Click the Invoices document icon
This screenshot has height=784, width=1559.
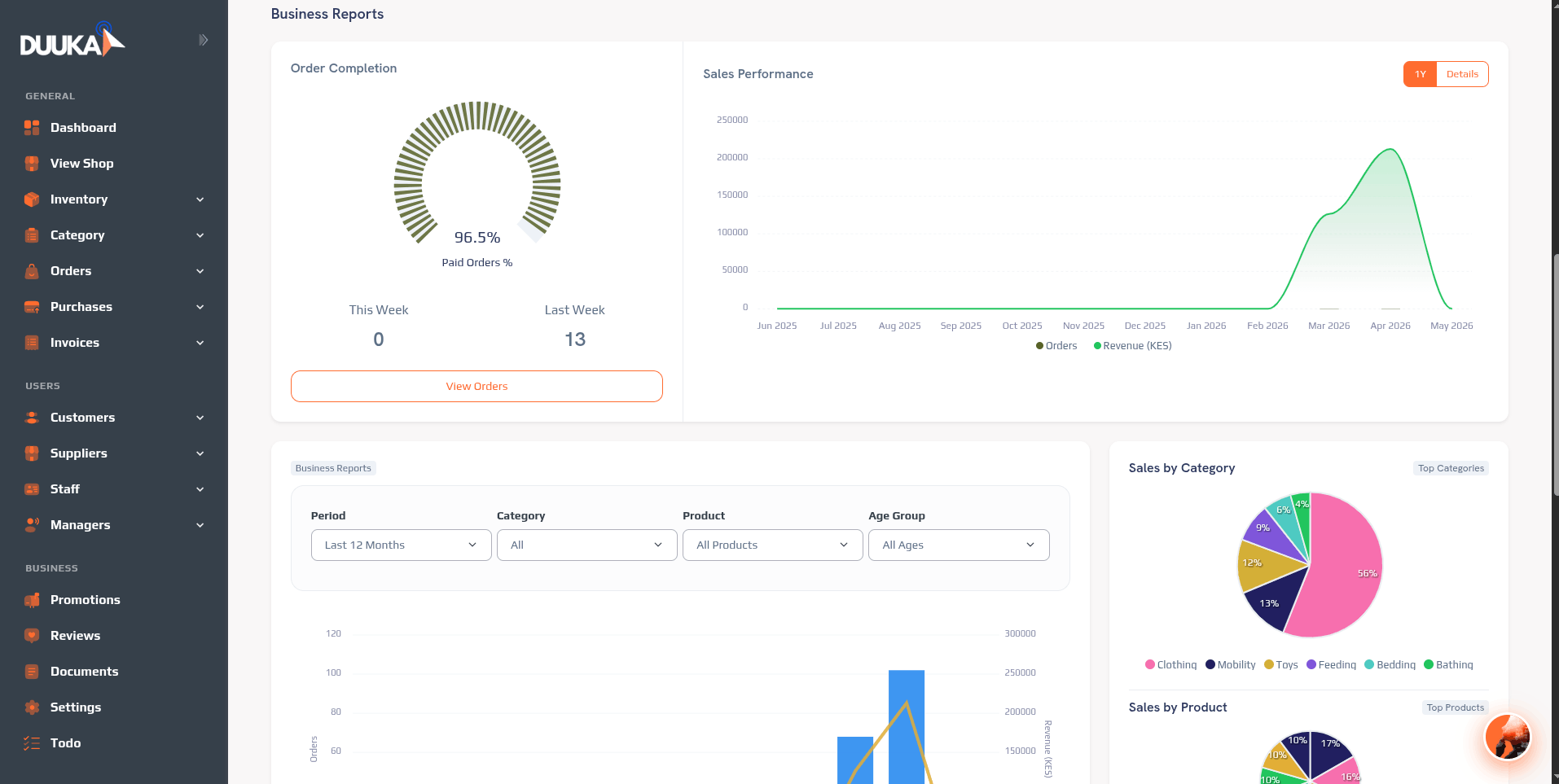click(32, 343)
